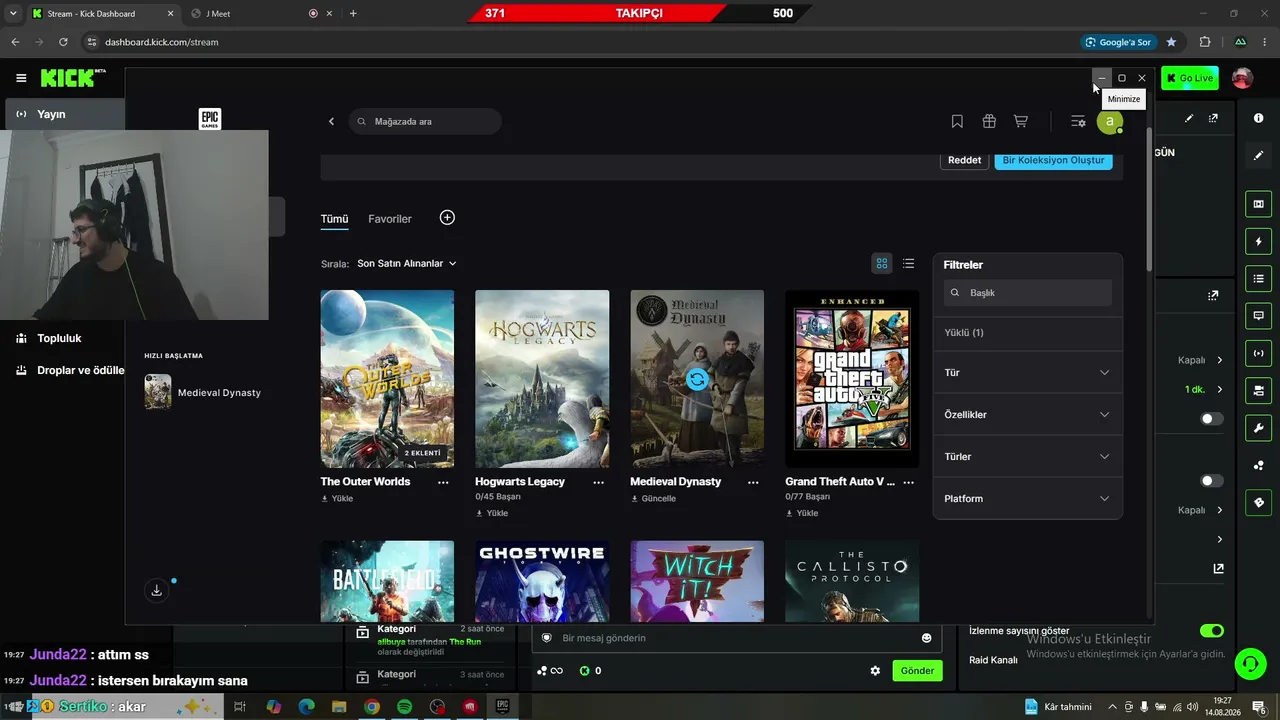
Task: Open the list panel icon in Kick toolbar
Action: click(1258, 278)
